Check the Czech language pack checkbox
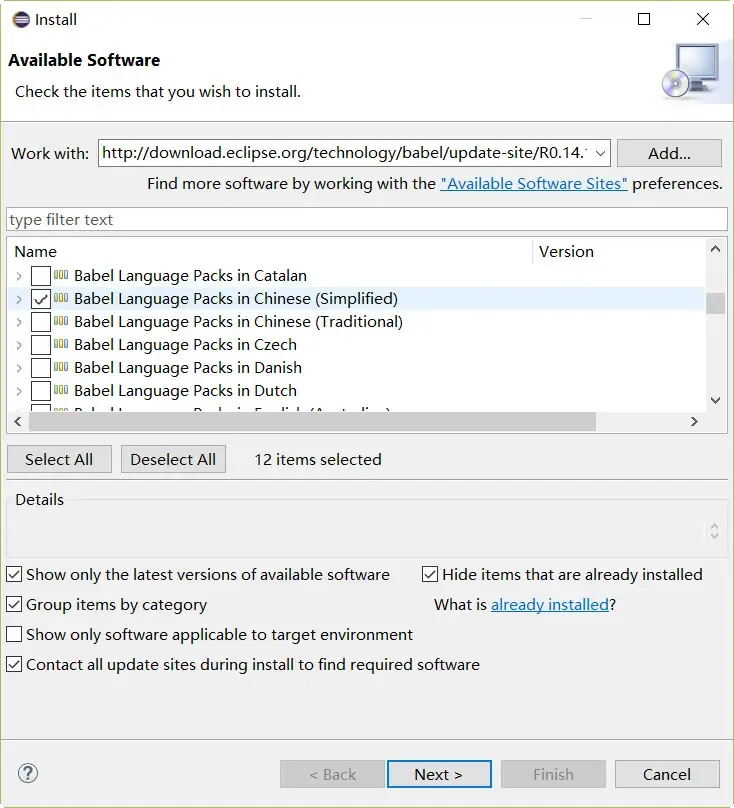Screen dimensions: 734x808 point(41,345)
